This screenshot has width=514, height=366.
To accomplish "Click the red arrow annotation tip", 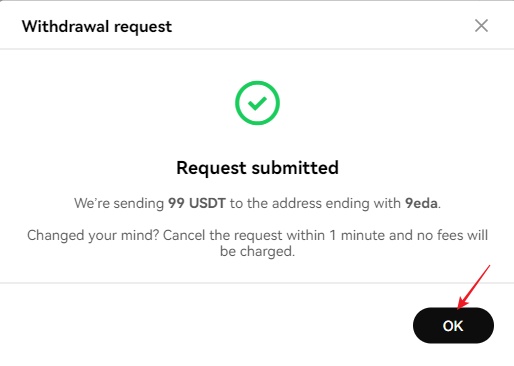I will pyautogui.click(x=459, y=308).
